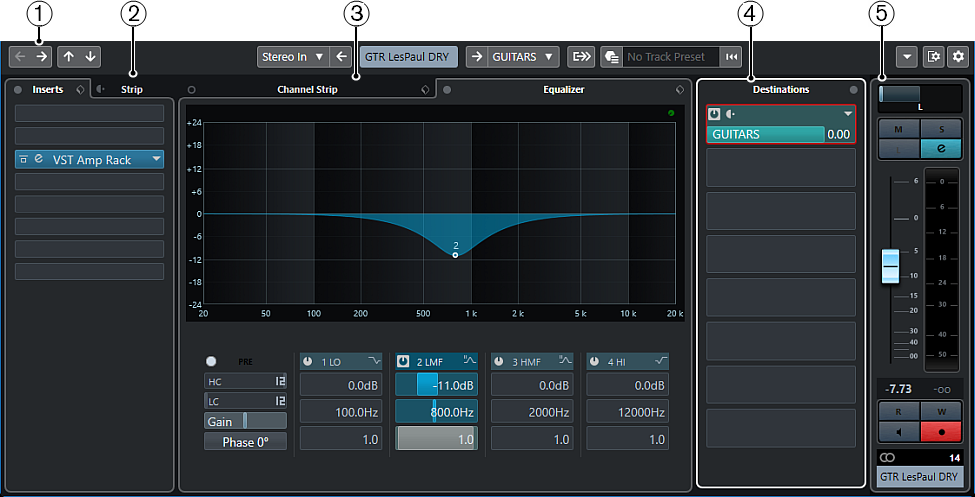Click the pre/post fader icon on GUITARS send
Viewport: 975px width, 497px height.
[x=732, y=114]
